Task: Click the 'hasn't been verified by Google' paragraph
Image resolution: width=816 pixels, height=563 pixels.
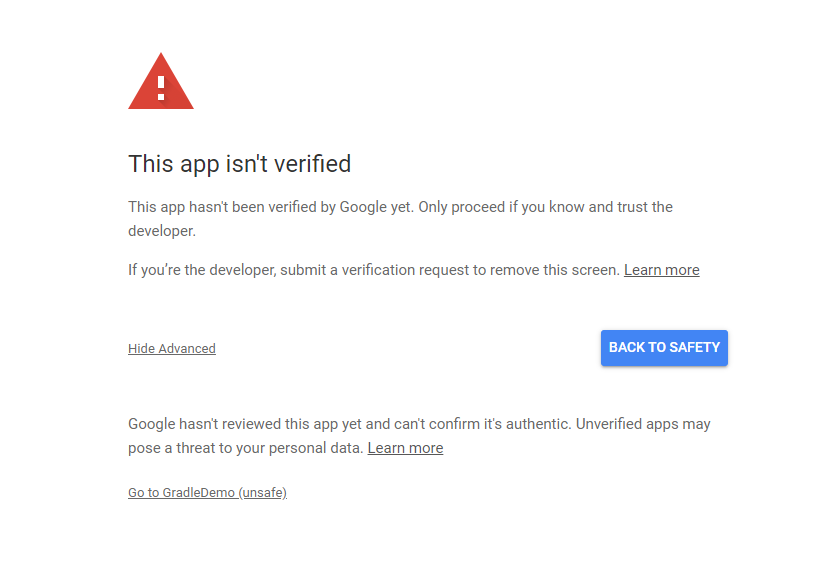Action: point(400,219)
